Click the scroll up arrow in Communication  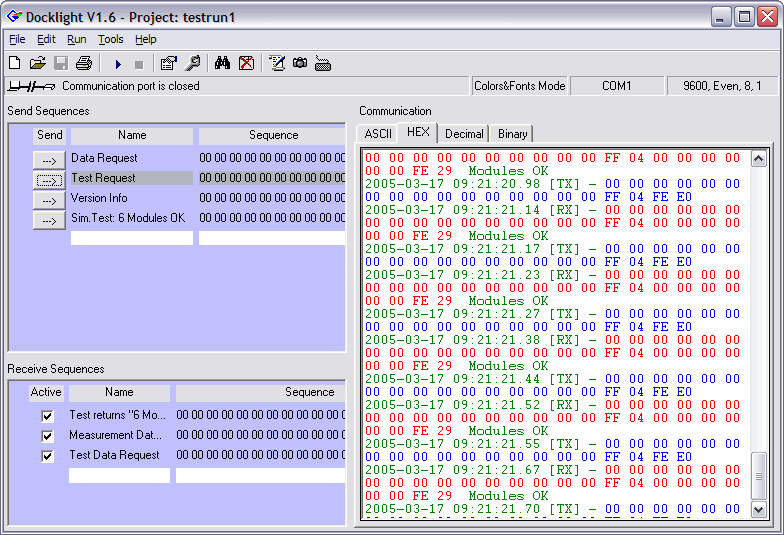coord(758,159)
